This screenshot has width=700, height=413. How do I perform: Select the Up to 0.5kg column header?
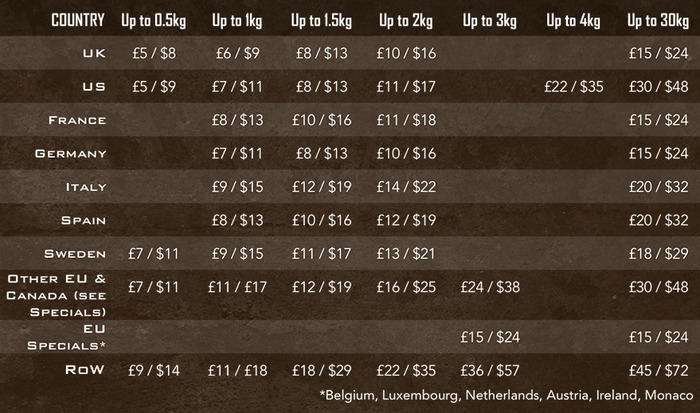pyautogui.click(x=154, y=21)
